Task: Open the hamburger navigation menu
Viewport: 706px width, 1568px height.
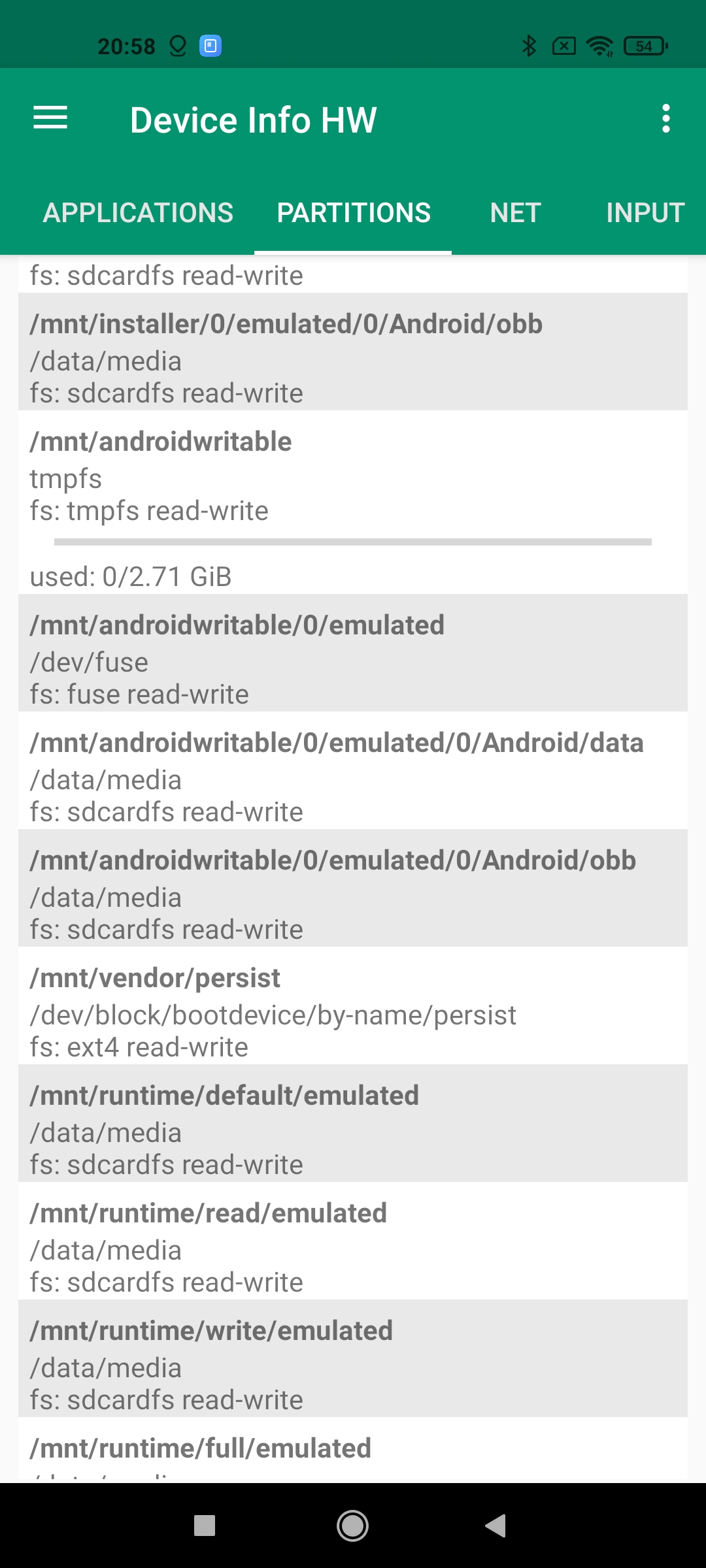Action: point(50,118)
